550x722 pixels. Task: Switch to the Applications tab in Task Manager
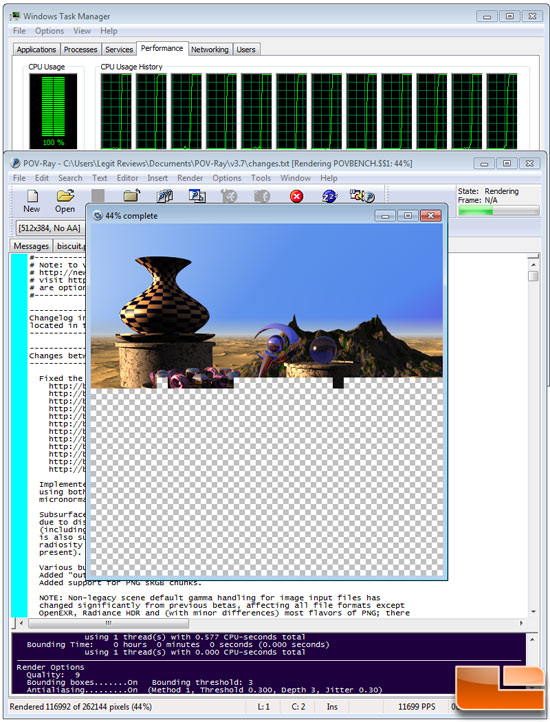(x=36, y=49)
